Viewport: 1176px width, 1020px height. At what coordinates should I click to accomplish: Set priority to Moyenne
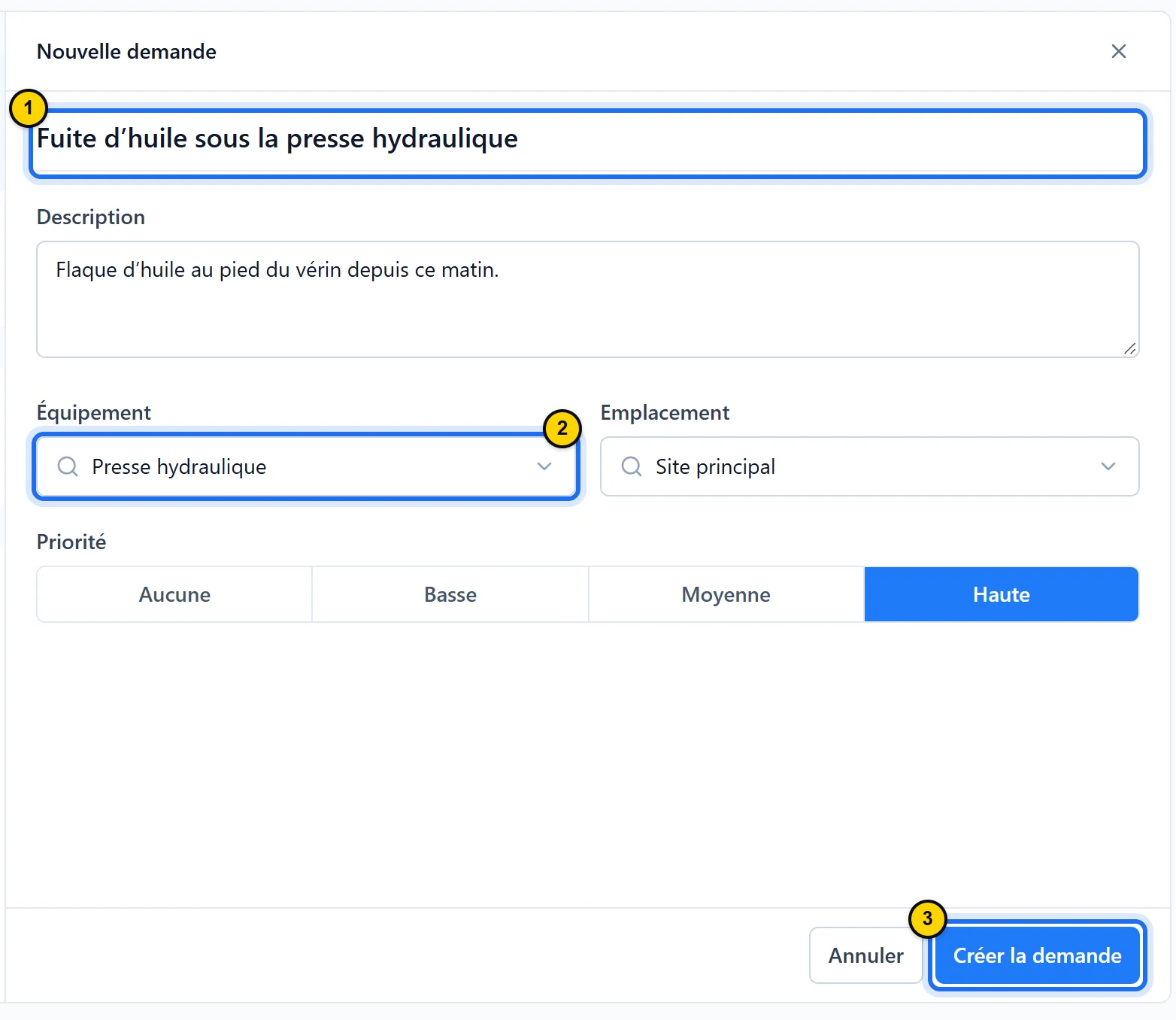point(726,594)
